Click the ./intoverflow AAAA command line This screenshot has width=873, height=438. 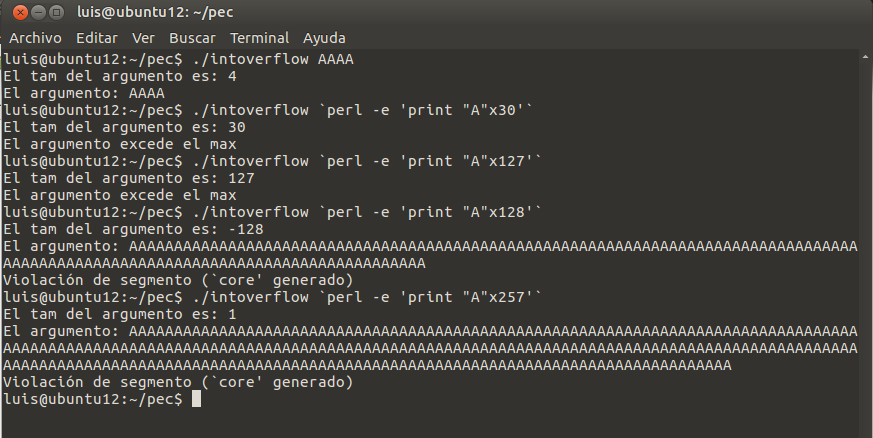[x=179, y=59]
